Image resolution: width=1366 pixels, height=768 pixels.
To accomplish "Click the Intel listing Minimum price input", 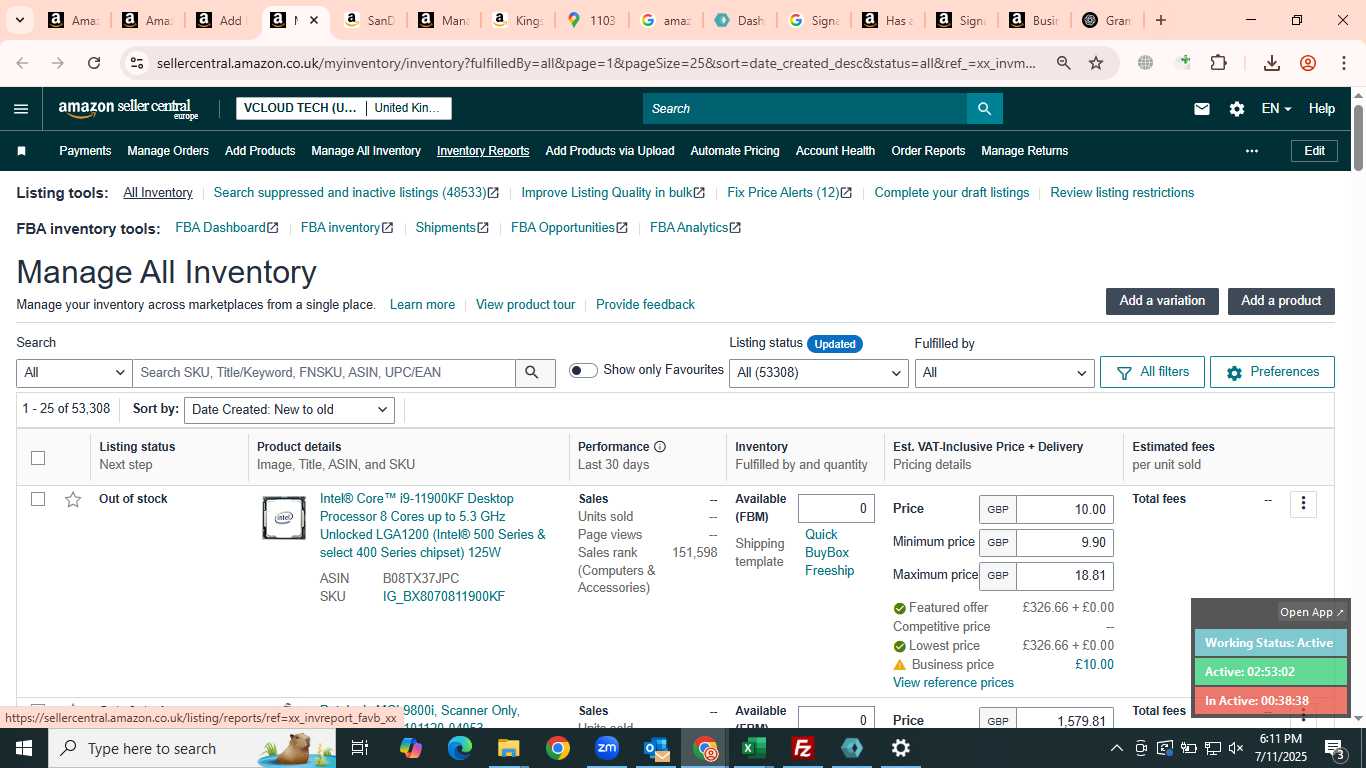I will (1064, 543).
